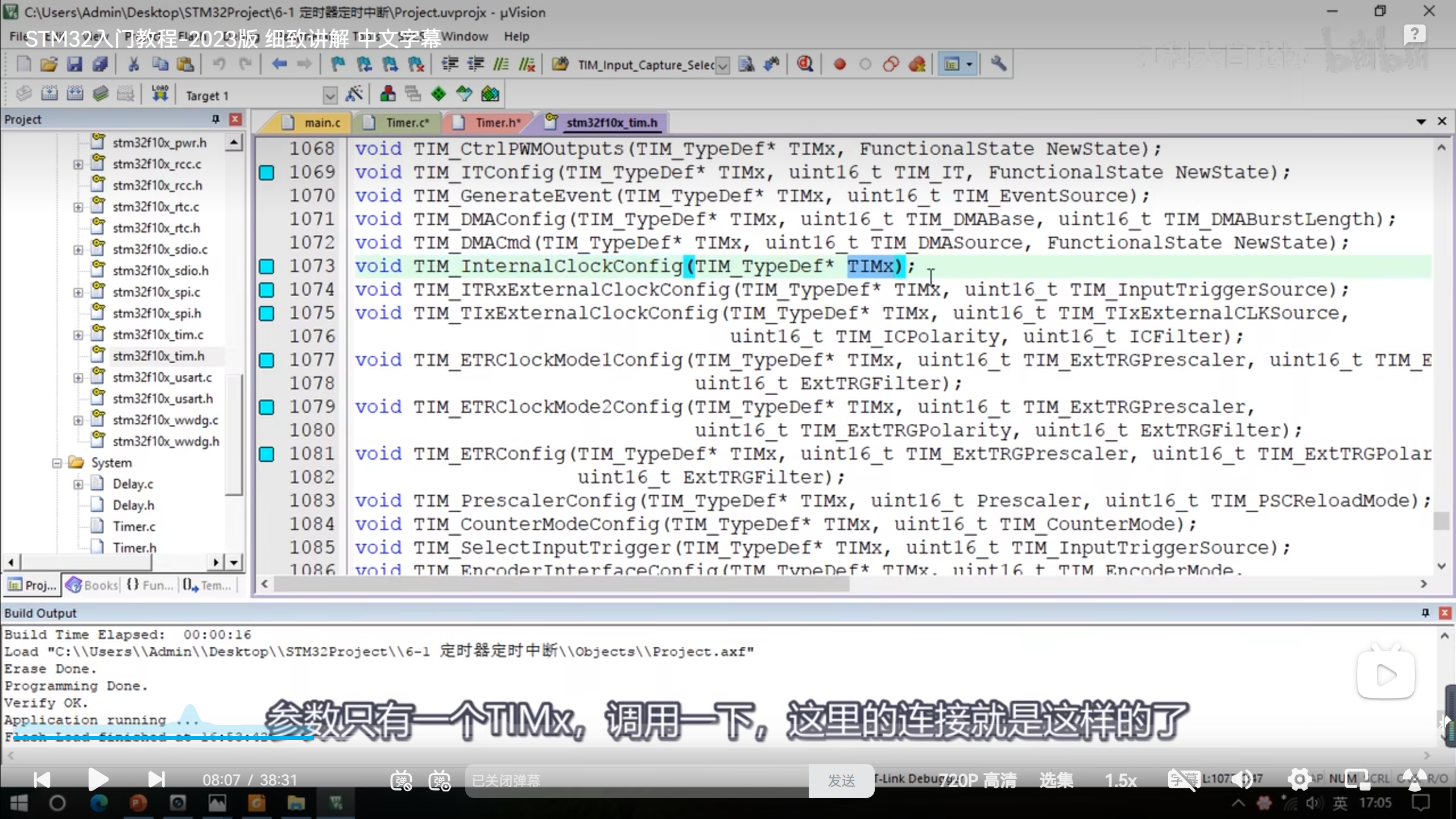Switch to the main.c tab

point(321,123)
